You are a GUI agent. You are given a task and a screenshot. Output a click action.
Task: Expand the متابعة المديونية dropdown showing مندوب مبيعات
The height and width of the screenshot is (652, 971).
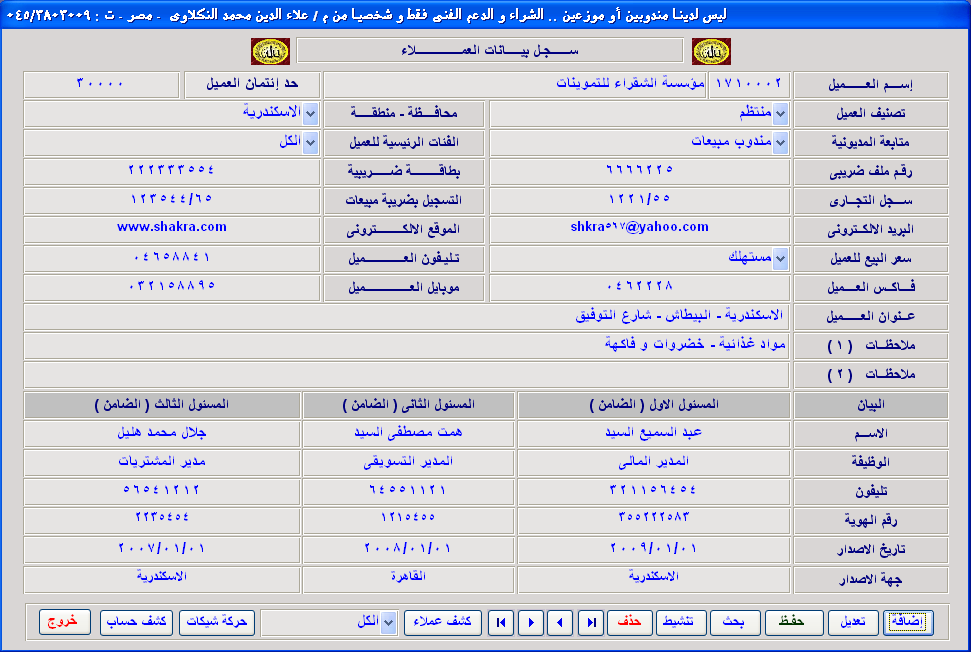pos(780,143)
